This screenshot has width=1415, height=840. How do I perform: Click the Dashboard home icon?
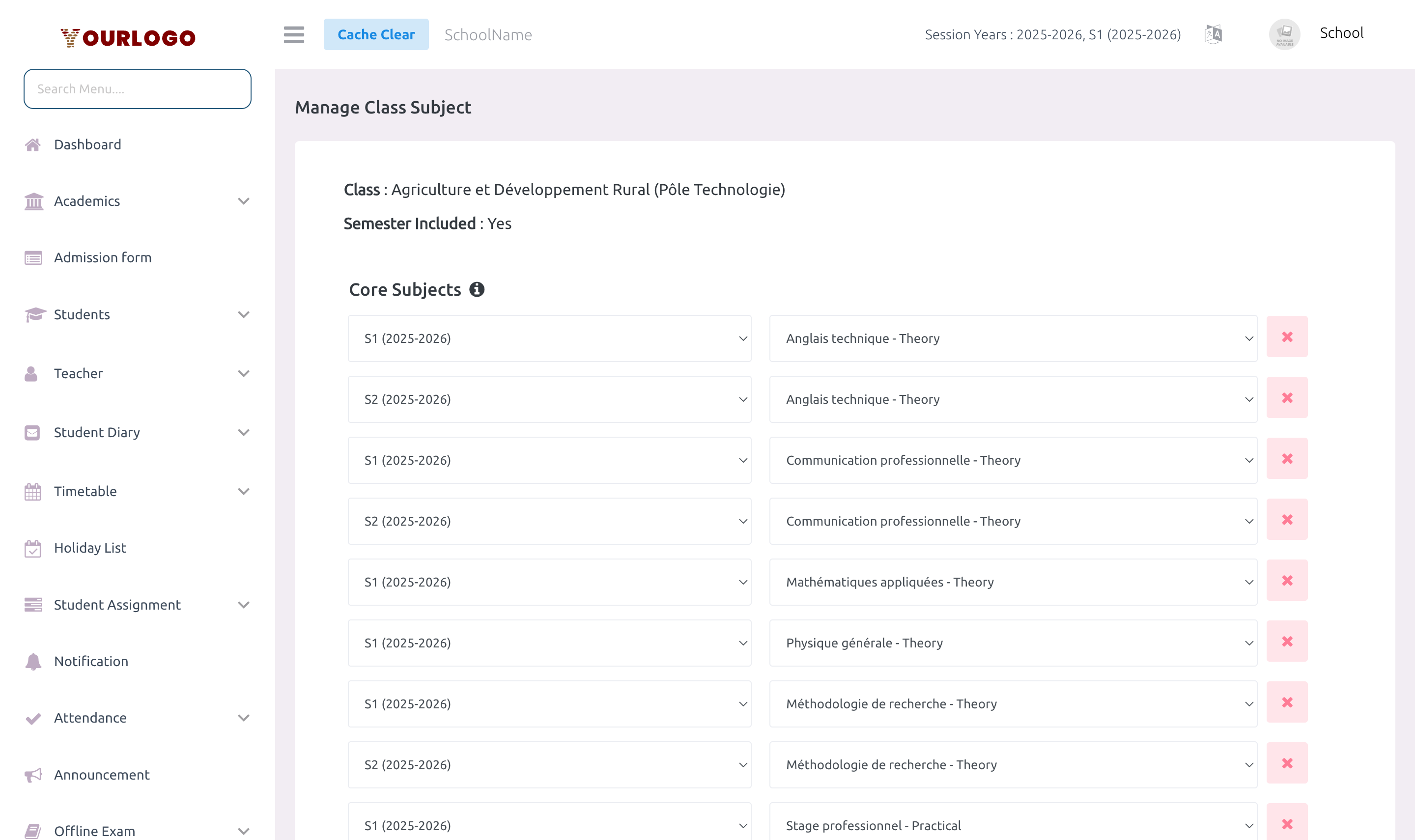click(x=33, y=144)
